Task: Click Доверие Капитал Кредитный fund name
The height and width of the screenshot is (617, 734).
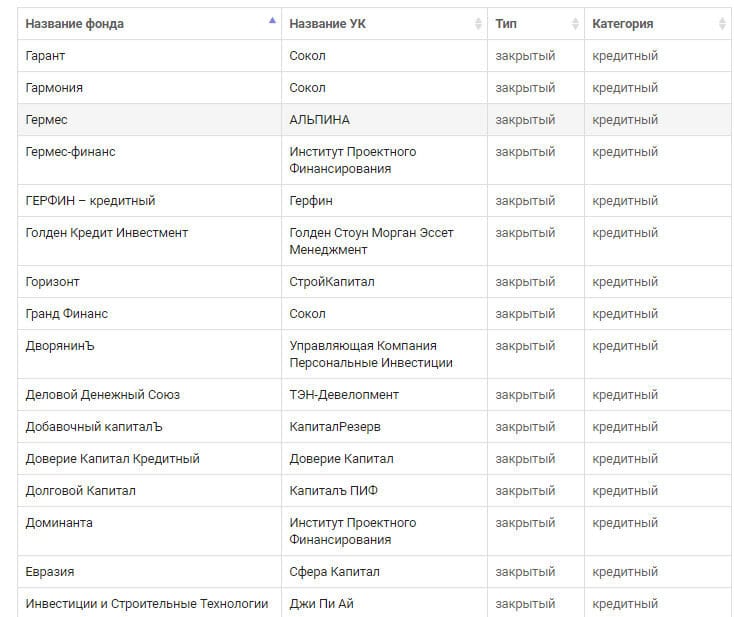Action: 112,459
